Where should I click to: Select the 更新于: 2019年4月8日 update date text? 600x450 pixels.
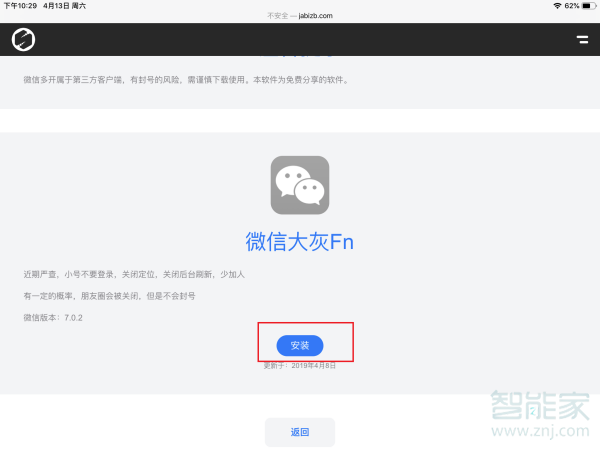pos(300,366)
